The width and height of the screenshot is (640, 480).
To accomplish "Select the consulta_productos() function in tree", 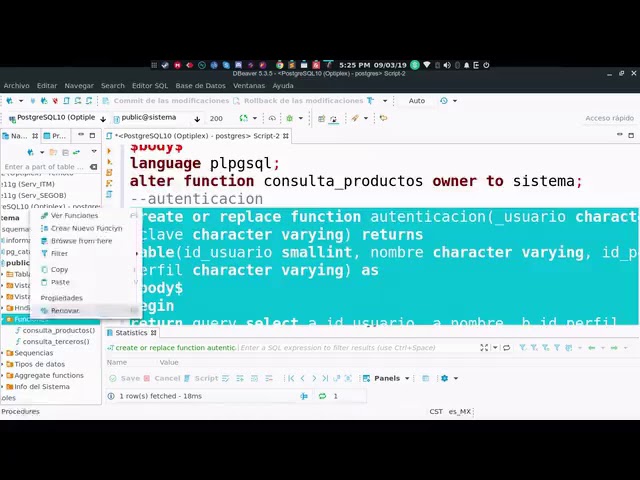I will point(59,331).
